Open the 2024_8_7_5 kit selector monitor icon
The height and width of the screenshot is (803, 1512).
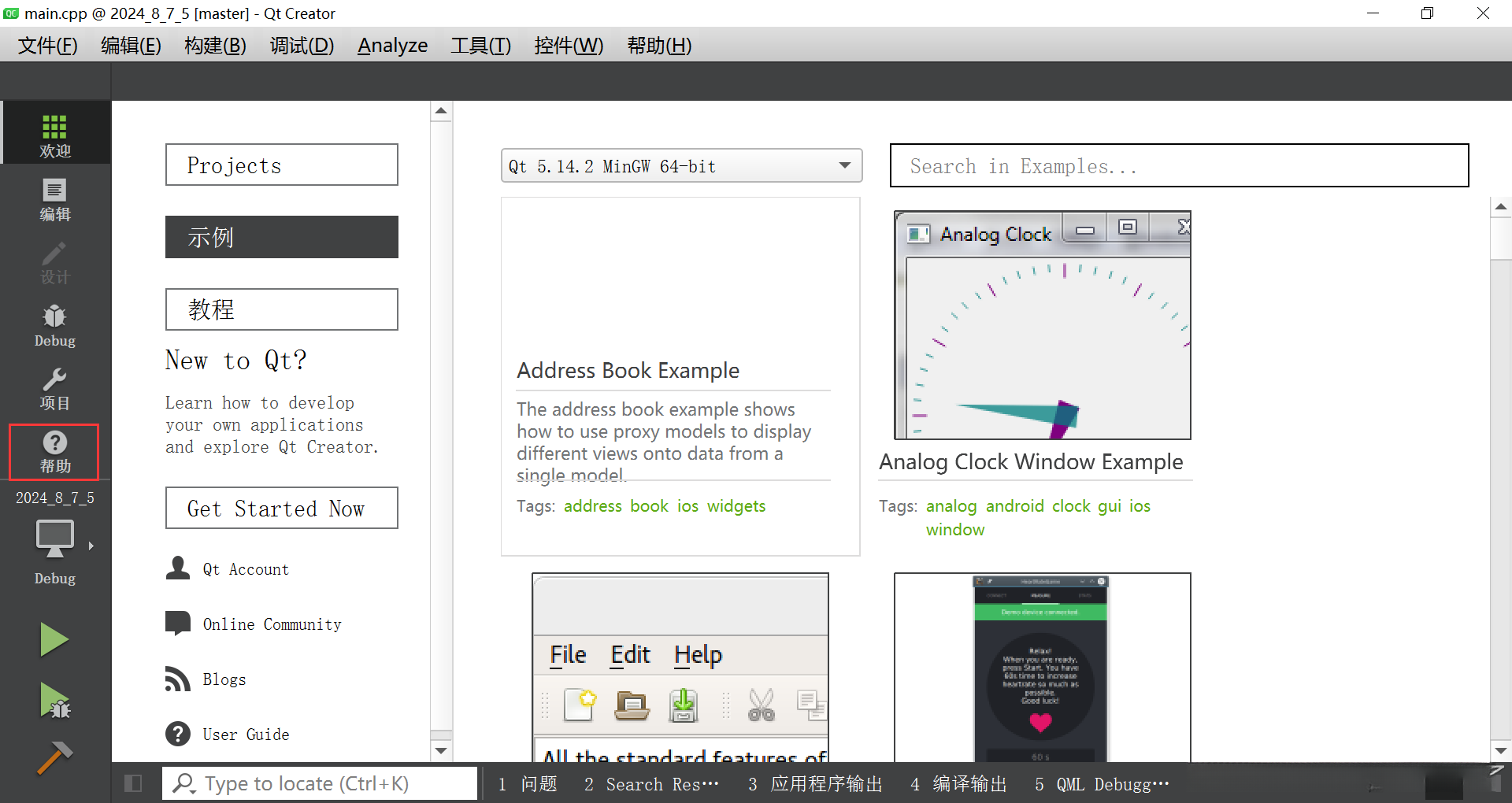coord(55,538)
